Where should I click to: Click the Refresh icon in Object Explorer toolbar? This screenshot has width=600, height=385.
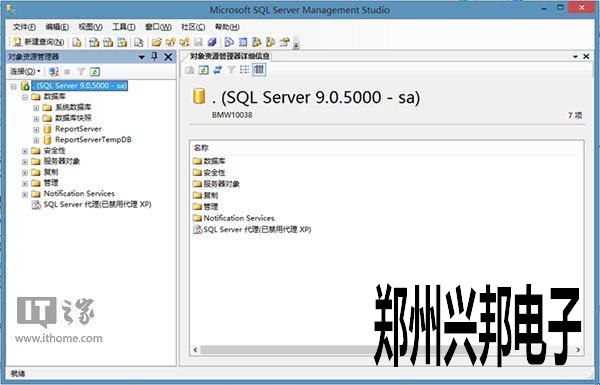[95, 72]
